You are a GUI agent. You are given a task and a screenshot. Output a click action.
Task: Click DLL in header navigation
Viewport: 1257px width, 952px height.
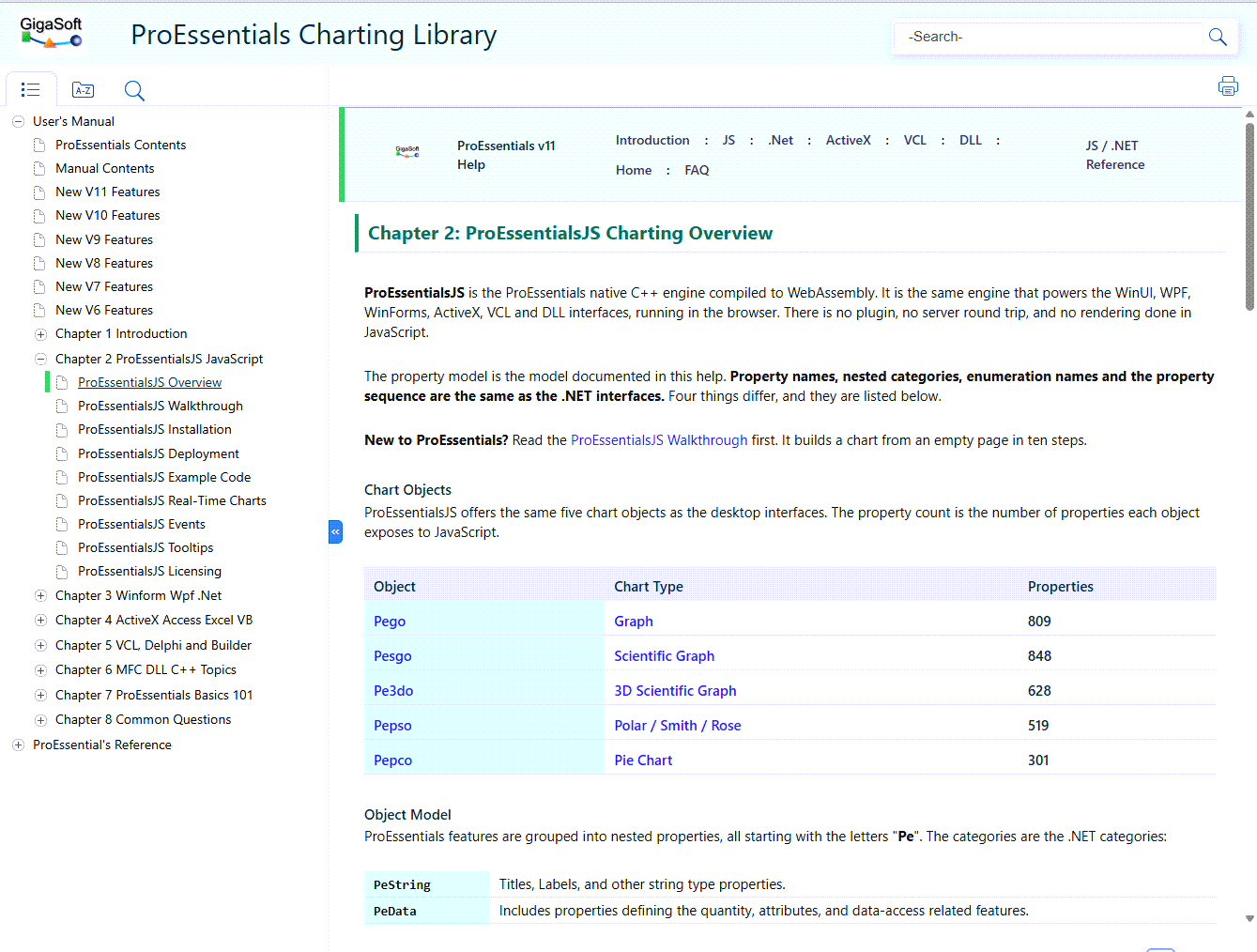click(970, 140)
